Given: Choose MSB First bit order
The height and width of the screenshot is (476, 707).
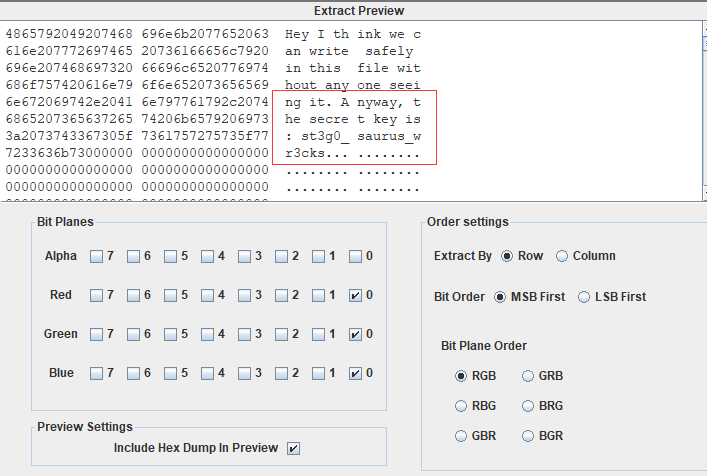Looking at the screenshot, I should point(500,297).
